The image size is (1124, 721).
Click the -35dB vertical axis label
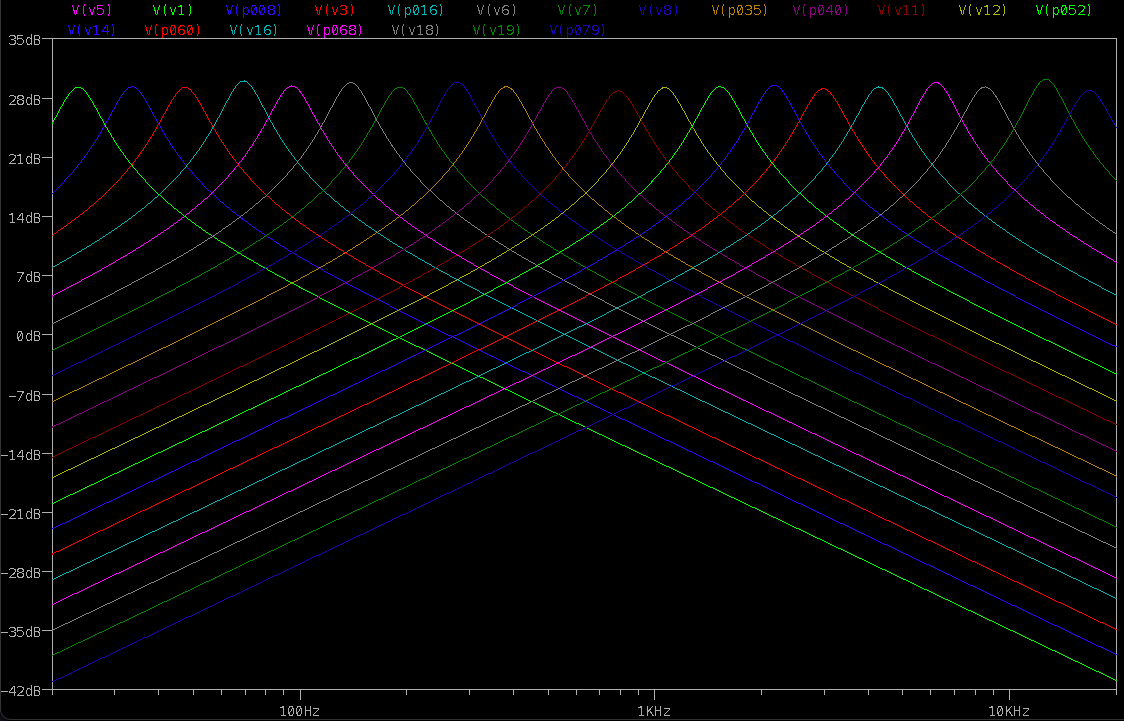[21, 632]
